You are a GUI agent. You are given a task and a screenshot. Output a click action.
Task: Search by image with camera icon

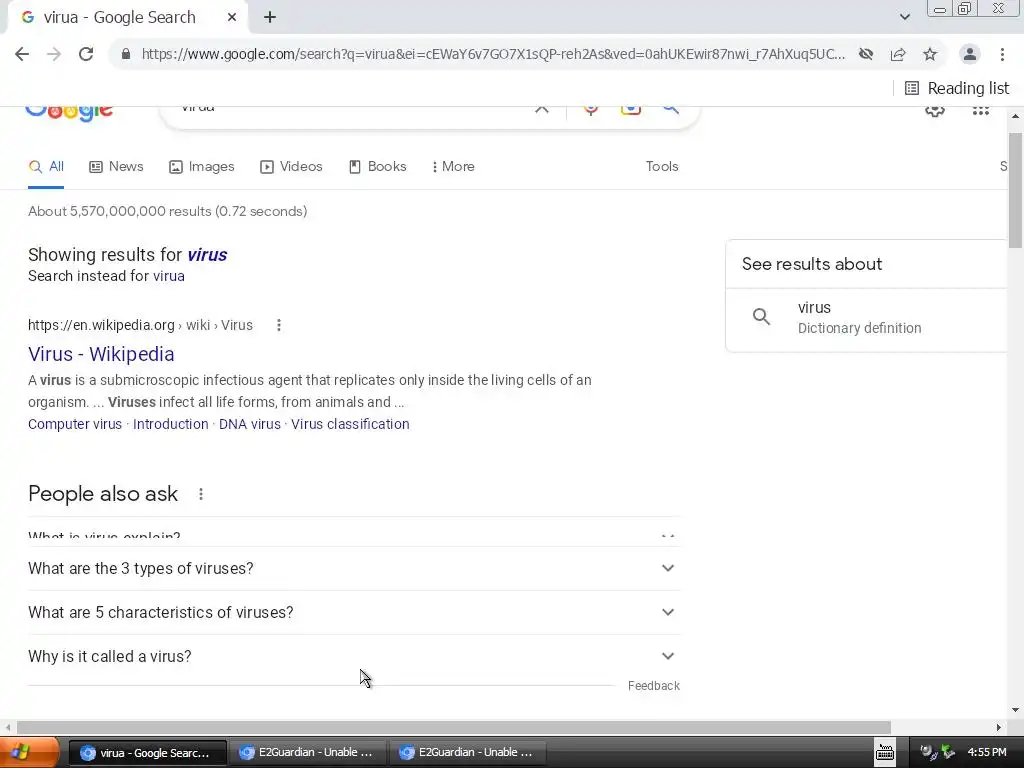[x=631, y=110]
